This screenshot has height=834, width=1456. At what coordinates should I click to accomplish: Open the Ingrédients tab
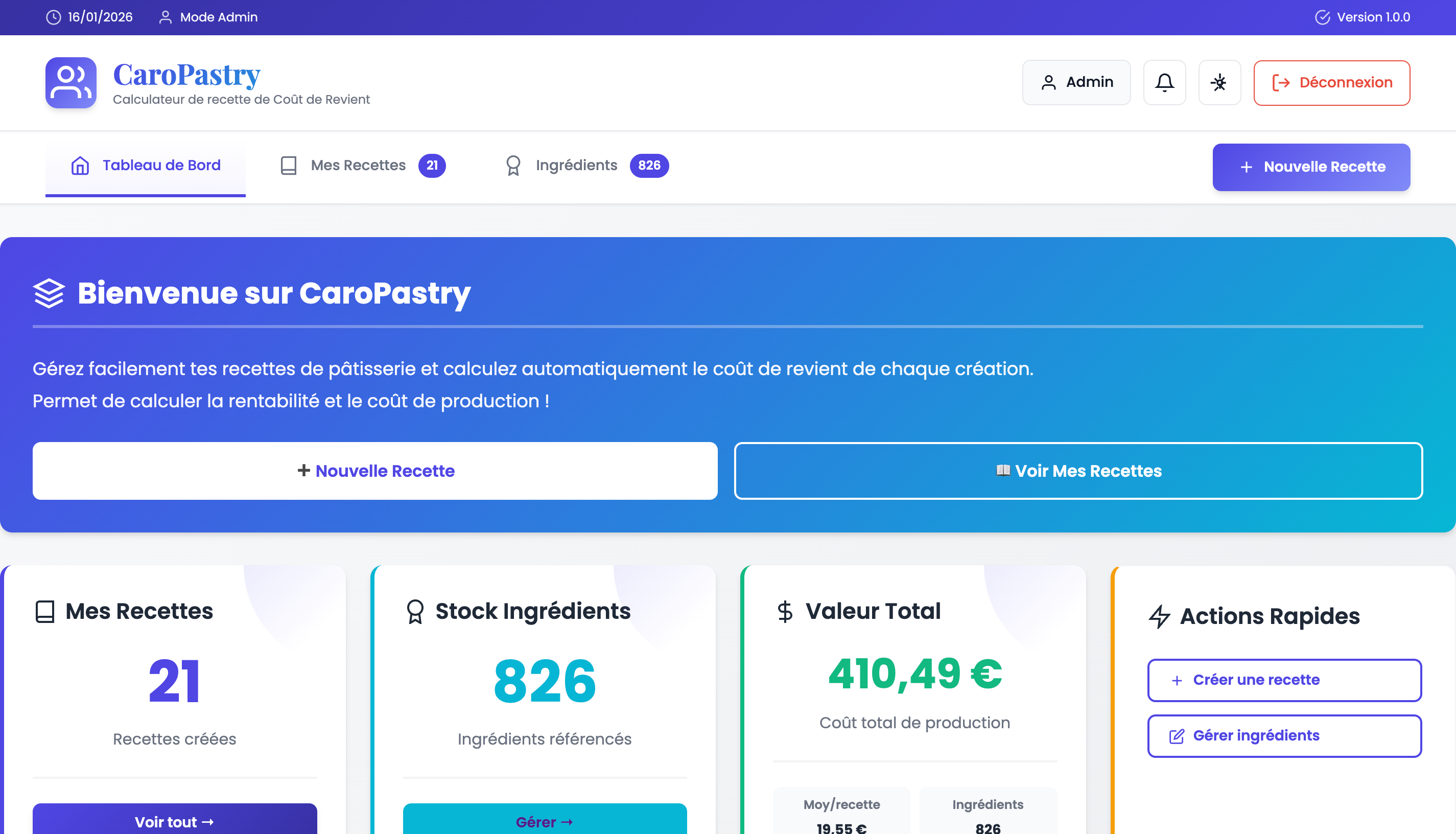coord(576,166)
